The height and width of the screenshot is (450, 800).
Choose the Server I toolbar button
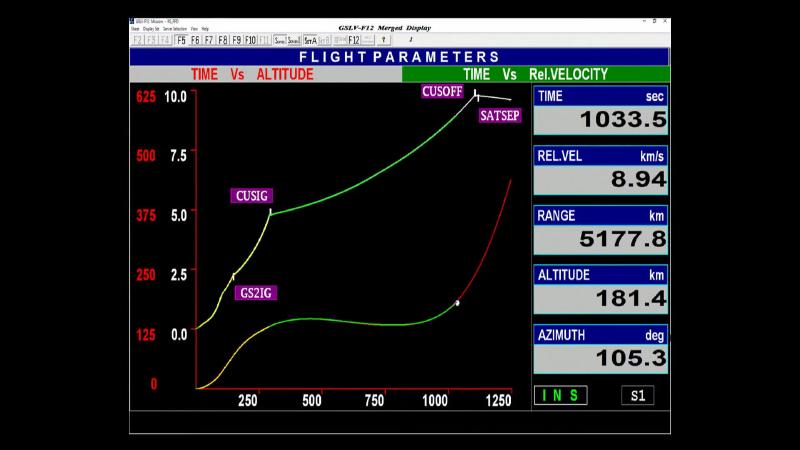(x=280, y=40)
